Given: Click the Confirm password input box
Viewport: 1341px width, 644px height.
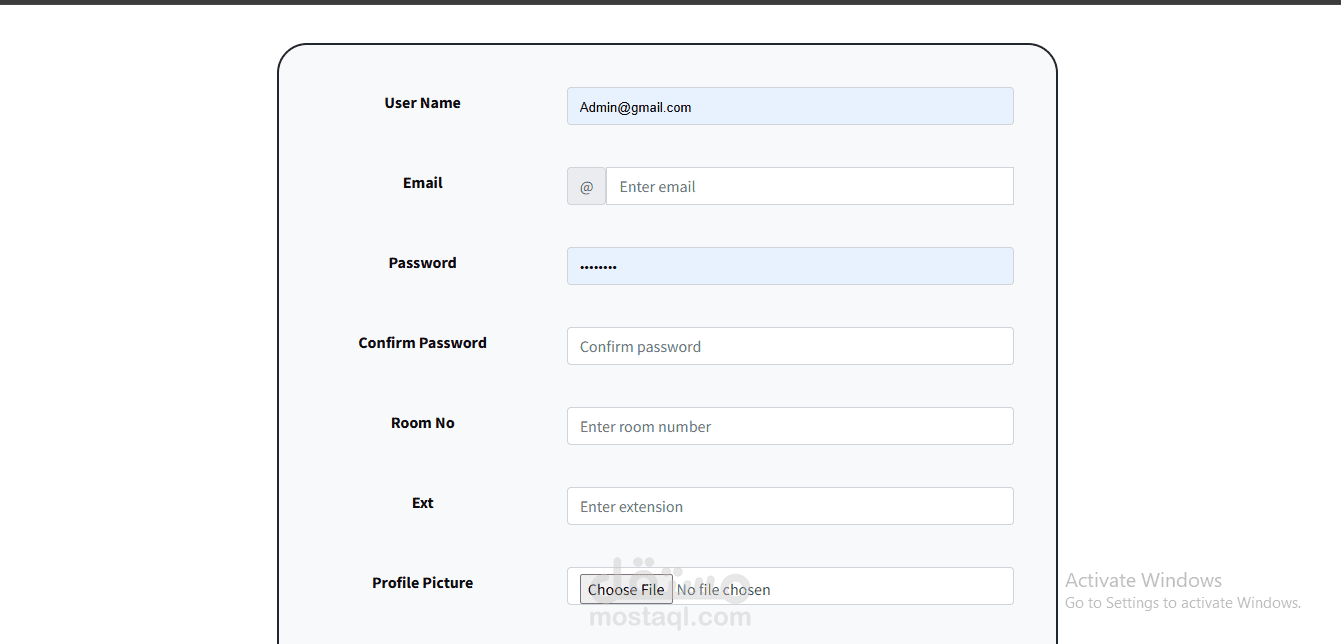Looking at the screenshot, I should coord(790,347).
